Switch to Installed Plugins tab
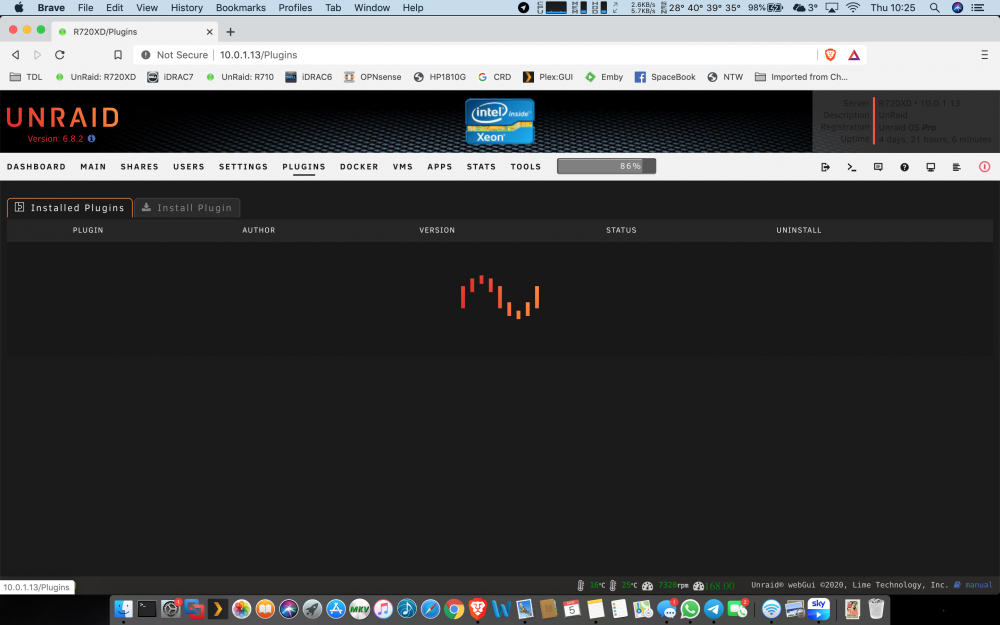Image resolution: width=1000 pixels, height=625 pixels. (70, 207)
